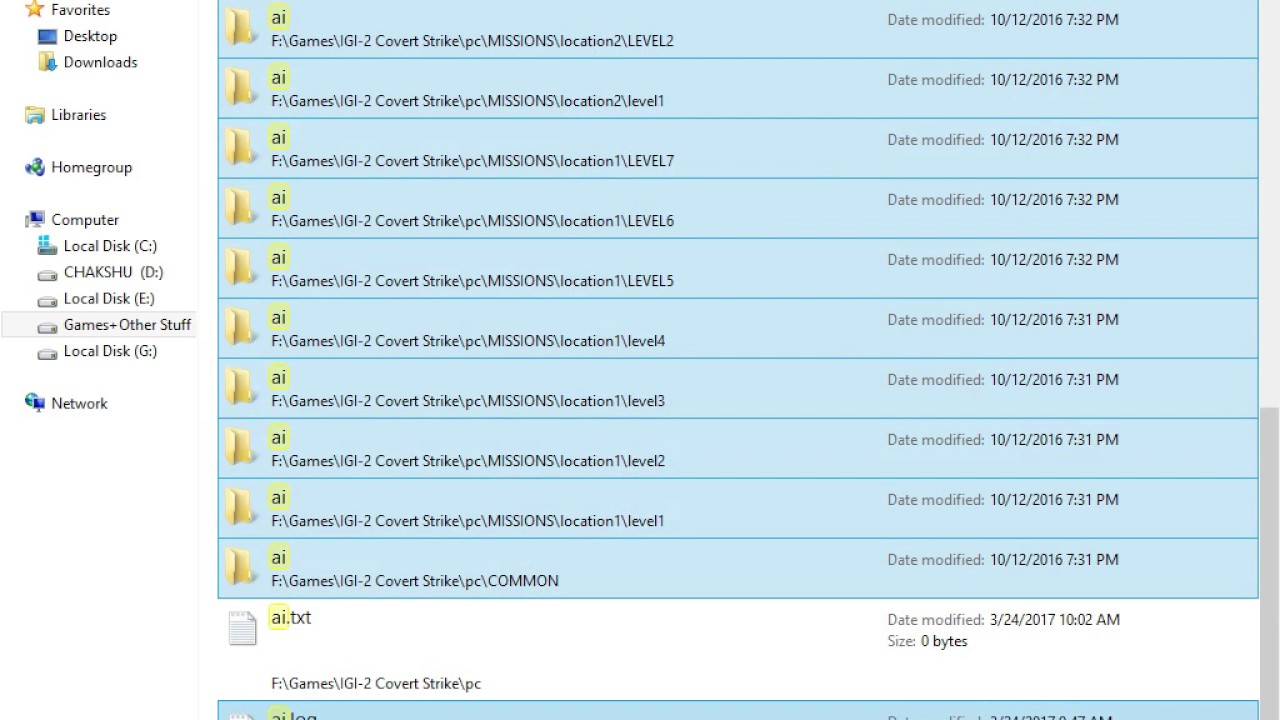Open Local Disk (G:) in tree
The image size is (1280, 720).
coord(110,351)
